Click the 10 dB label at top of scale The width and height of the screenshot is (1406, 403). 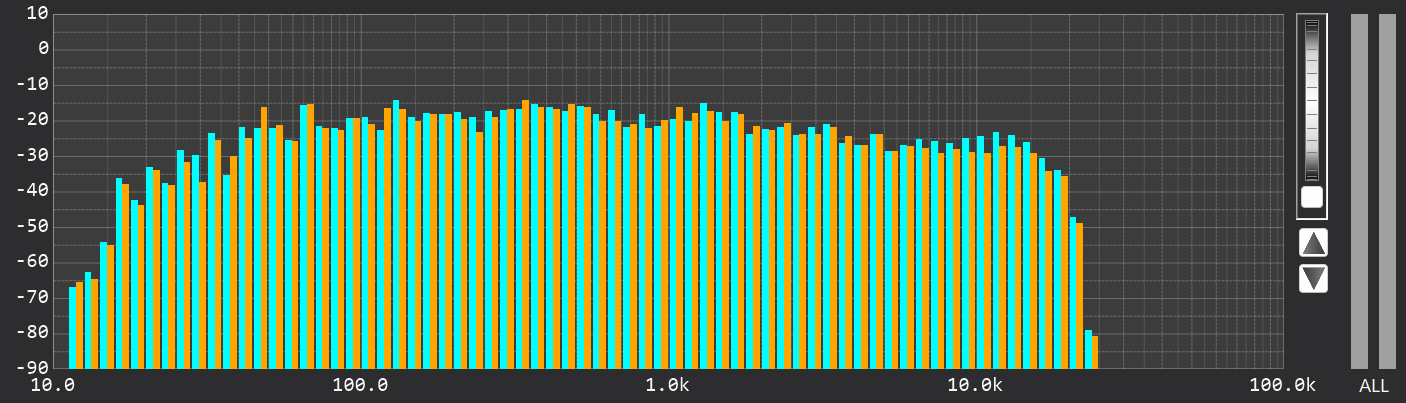tap(37, 13)
